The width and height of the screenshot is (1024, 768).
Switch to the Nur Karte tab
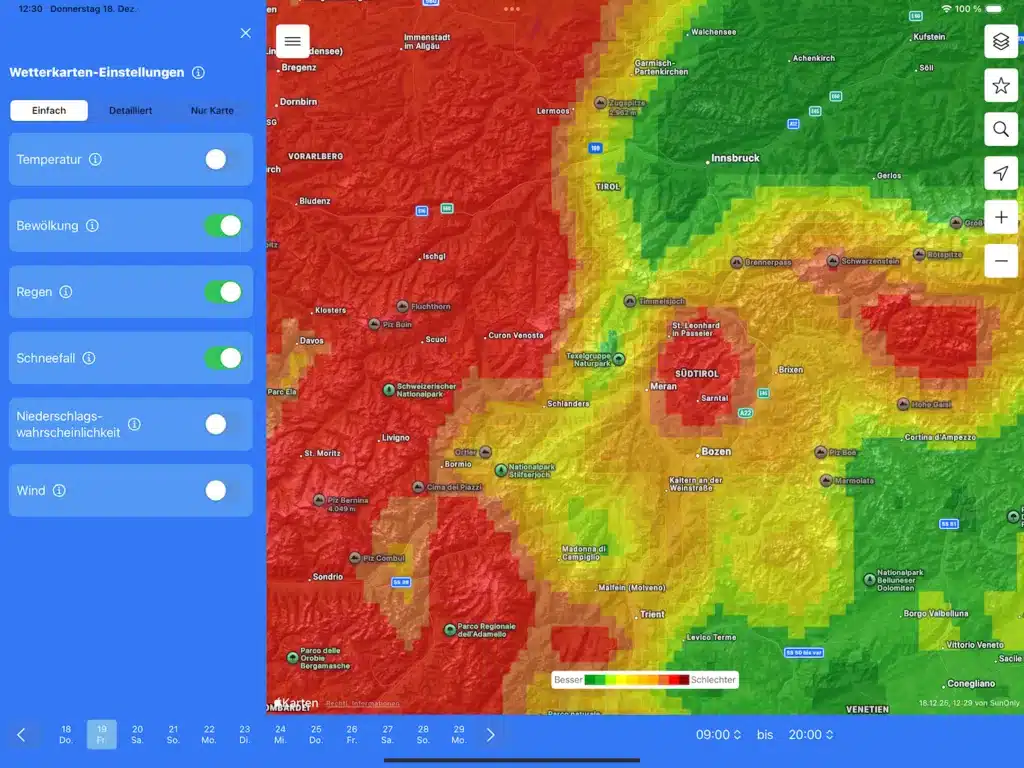coord(212,110)
